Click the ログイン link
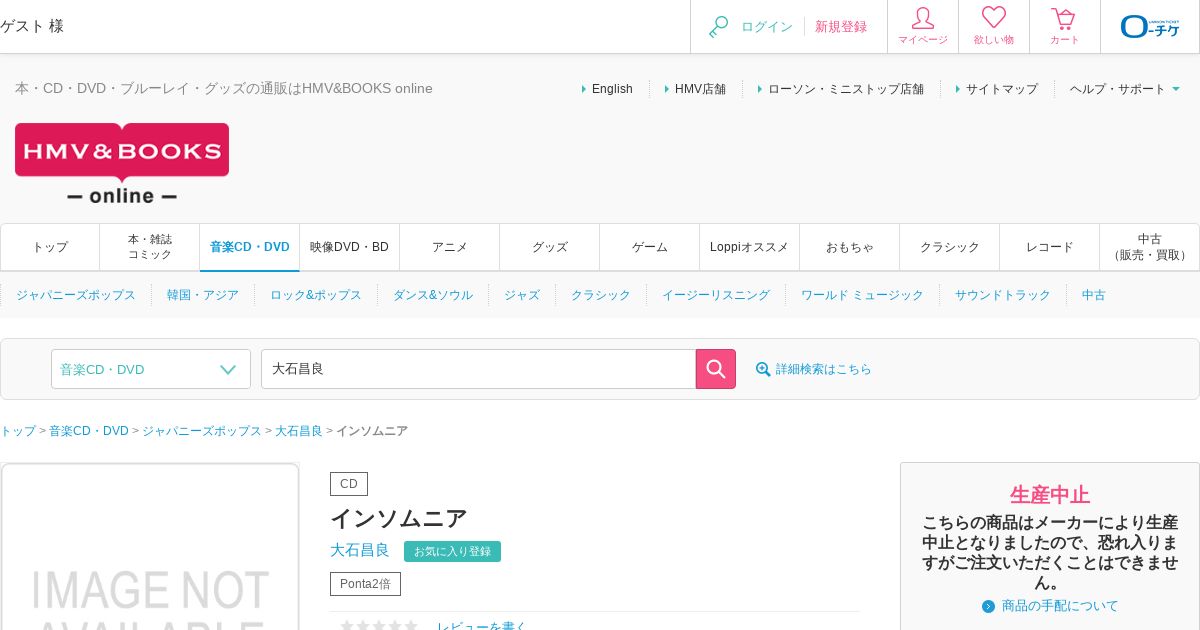The width and height of the screenshot is (1200, 630). point(767,27)
